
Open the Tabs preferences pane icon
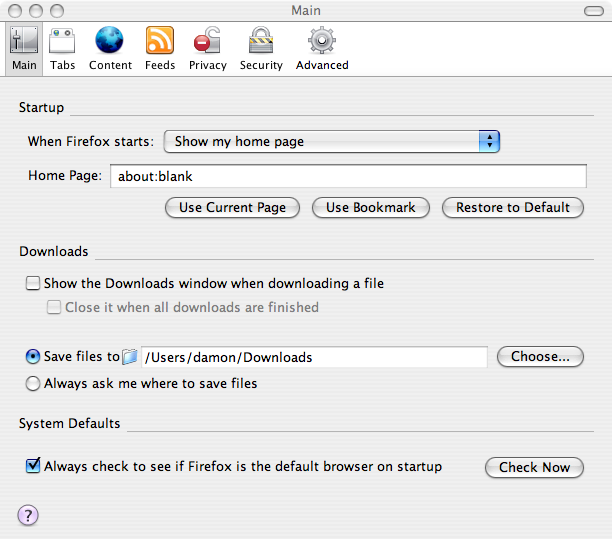click(62, 41)
